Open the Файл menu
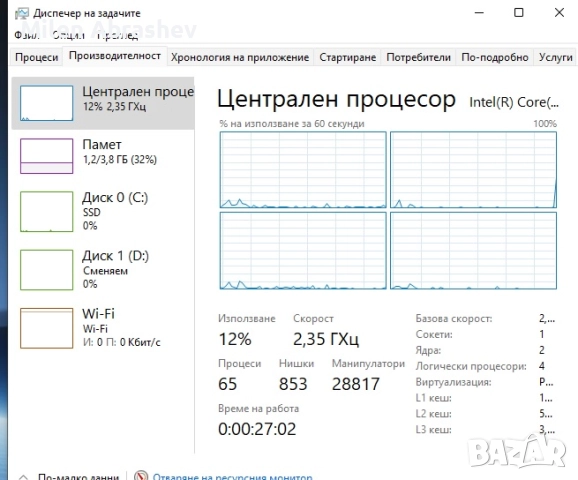The image size is (578, 480). click(x=27, y=35)
